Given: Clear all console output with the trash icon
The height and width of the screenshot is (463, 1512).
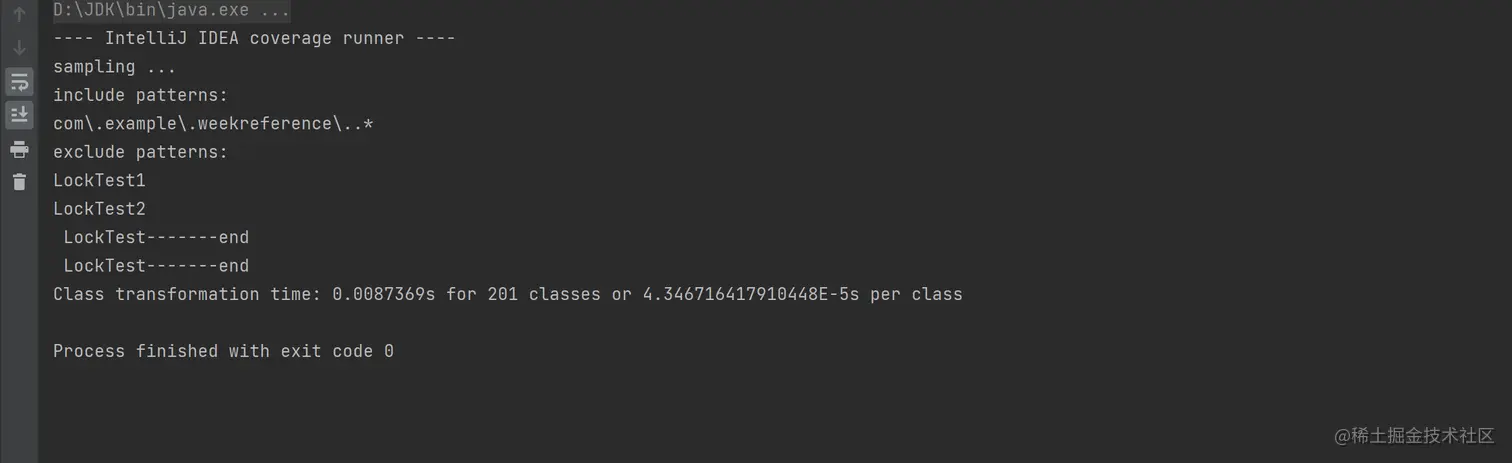Looking at the screenshot, I should point(19,182).
